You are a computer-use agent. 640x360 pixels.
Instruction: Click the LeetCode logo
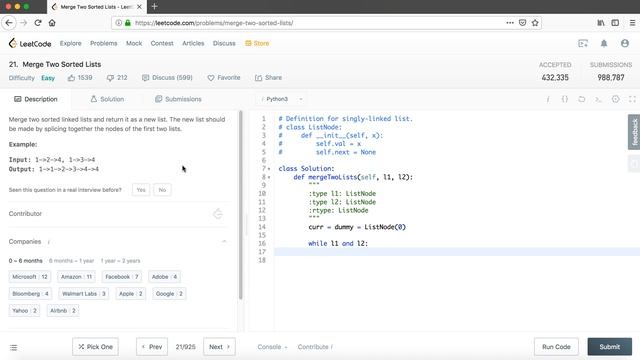tap(30, 43)
